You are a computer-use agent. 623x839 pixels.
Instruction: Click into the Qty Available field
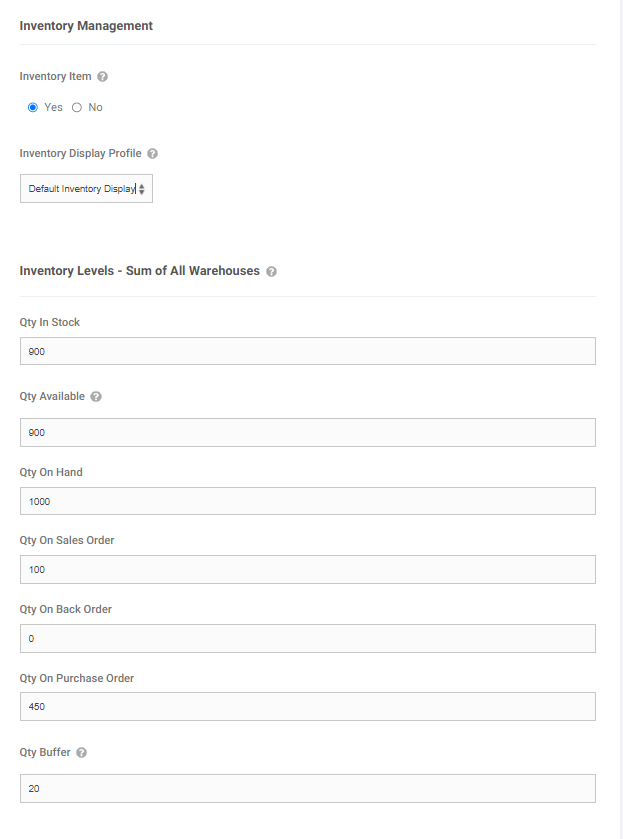click(x=308, y=432)
